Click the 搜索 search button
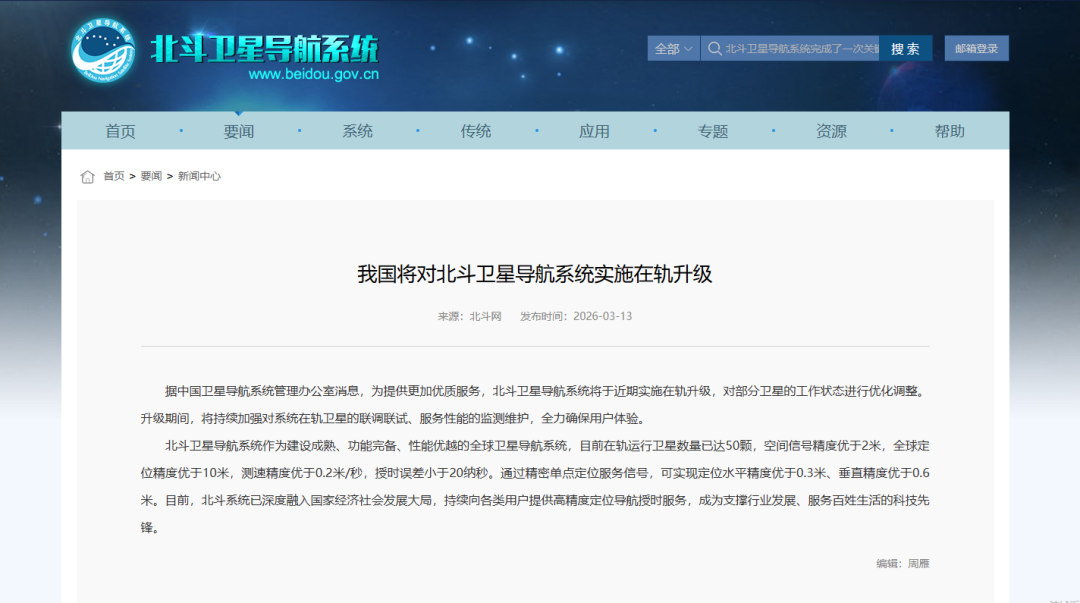Screen dimensions: 1080x603 point(905,48)
